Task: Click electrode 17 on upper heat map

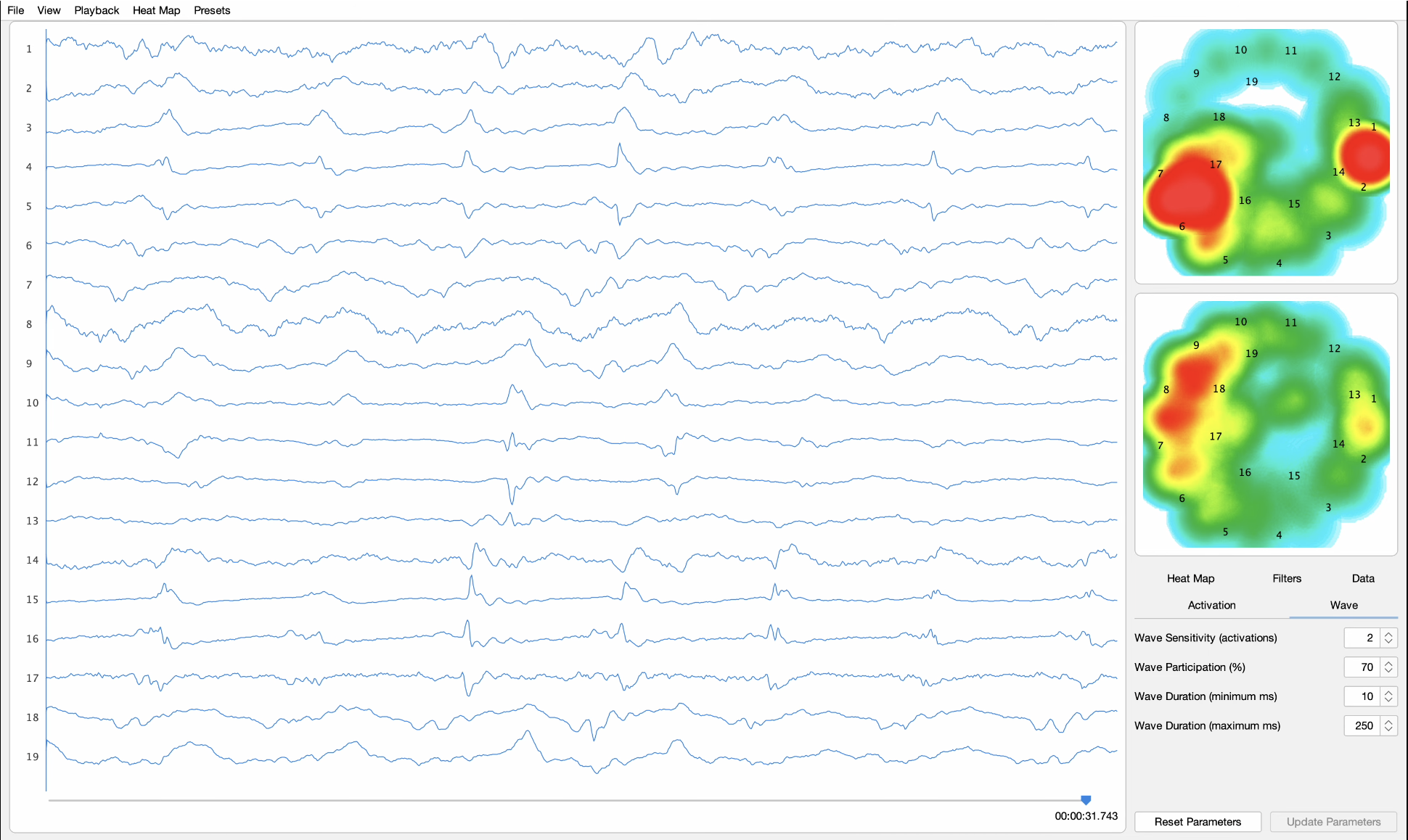Action: click(1216, 165)
